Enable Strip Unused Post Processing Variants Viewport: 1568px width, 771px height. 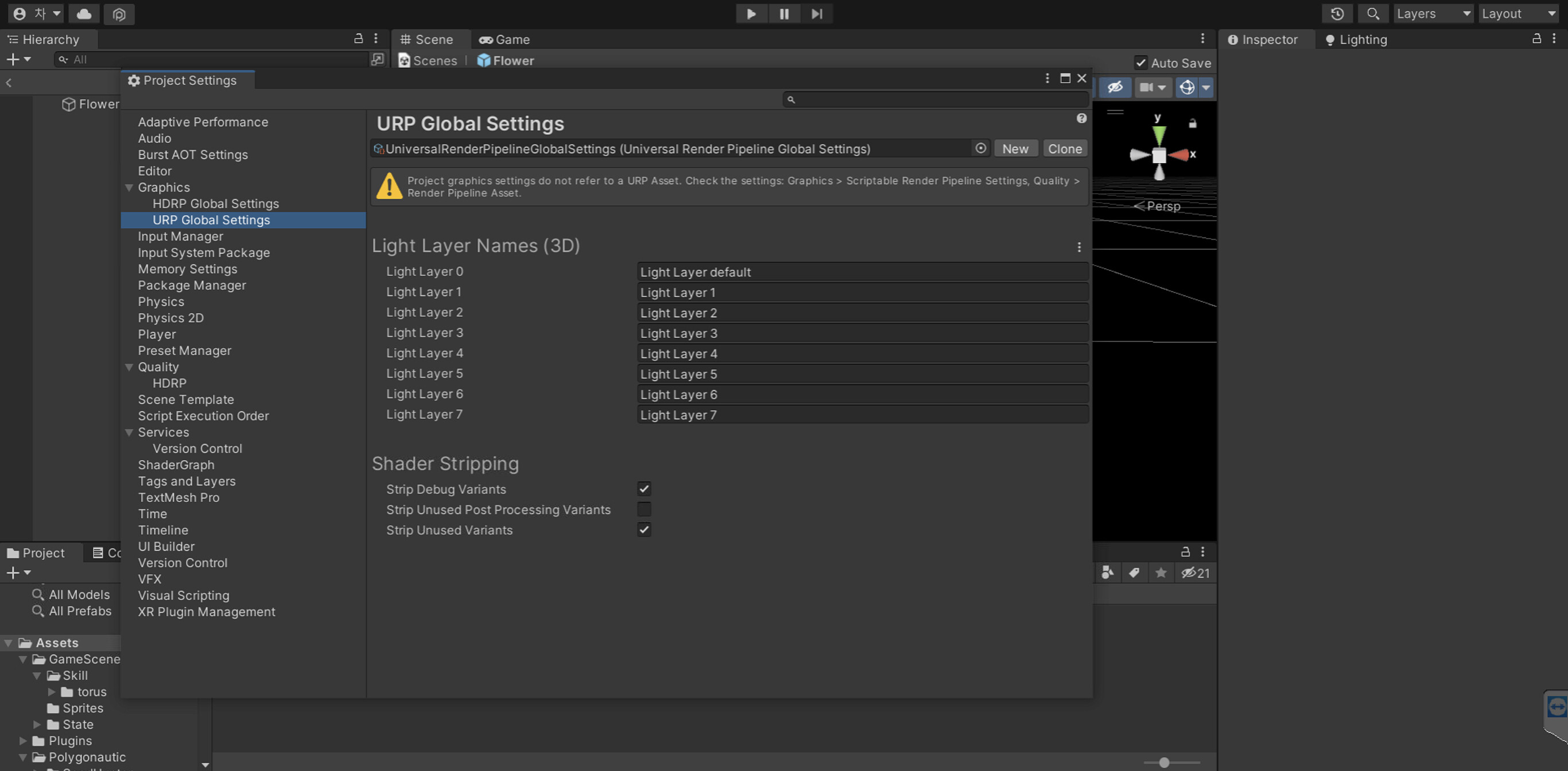645,509
